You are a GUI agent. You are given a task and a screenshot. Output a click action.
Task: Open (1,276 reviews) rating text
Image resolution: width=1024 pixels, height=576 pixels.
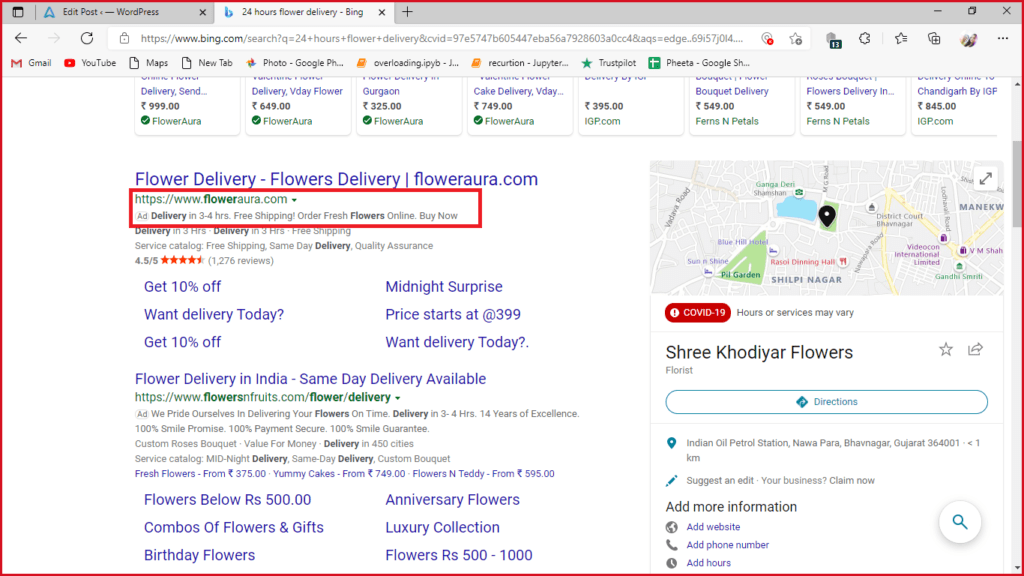[241, 261]
